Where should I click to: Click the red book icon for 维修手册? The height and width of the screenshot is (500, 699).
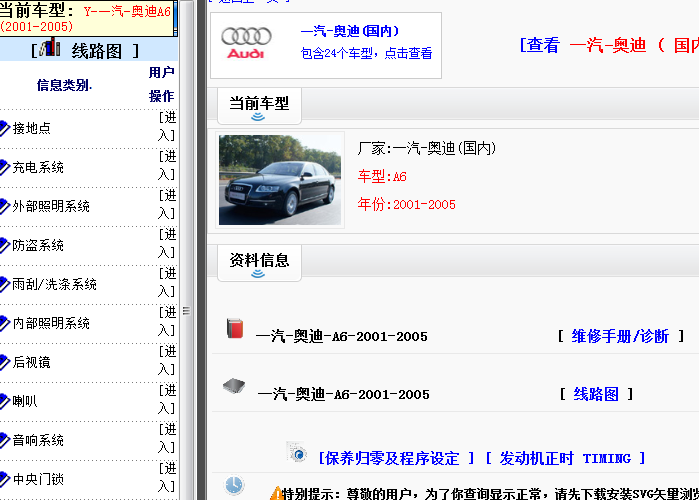[x=235, y=328]
